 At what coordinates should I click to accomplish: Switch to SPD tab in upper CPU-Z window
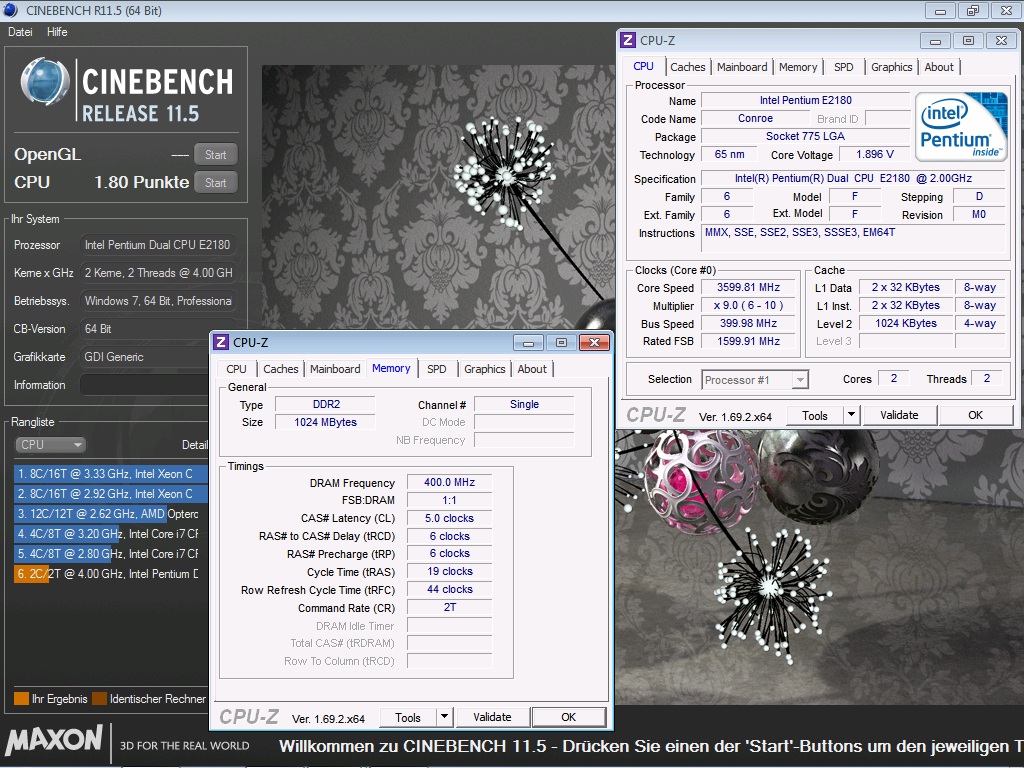(x=844, y=67)
